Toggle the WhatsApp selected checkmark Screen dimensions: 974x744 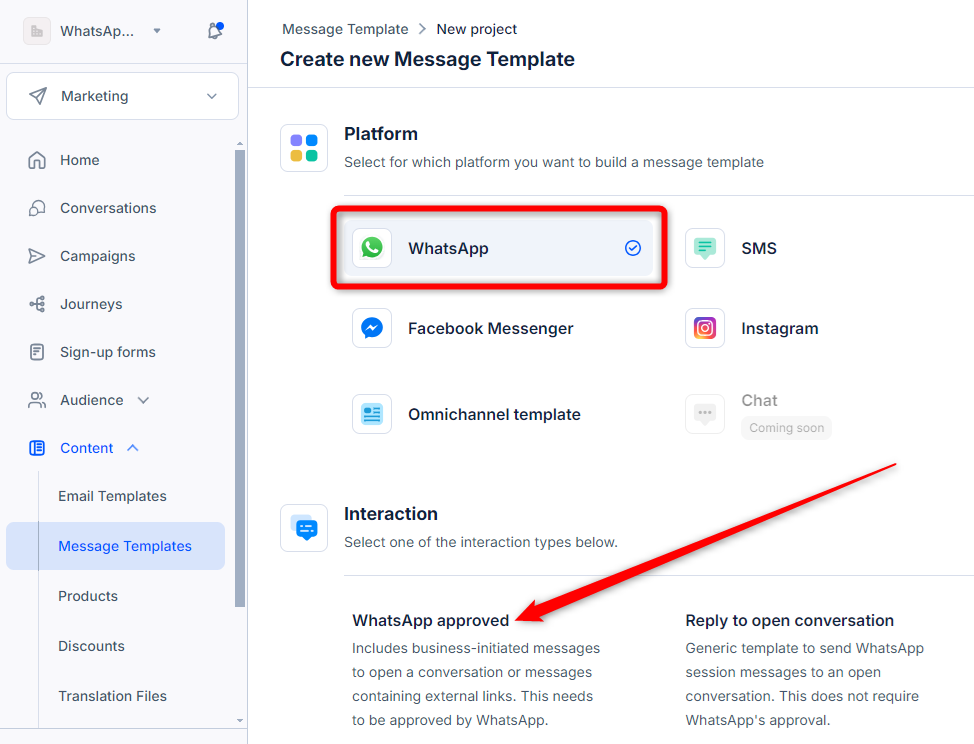tap(632, 248)
